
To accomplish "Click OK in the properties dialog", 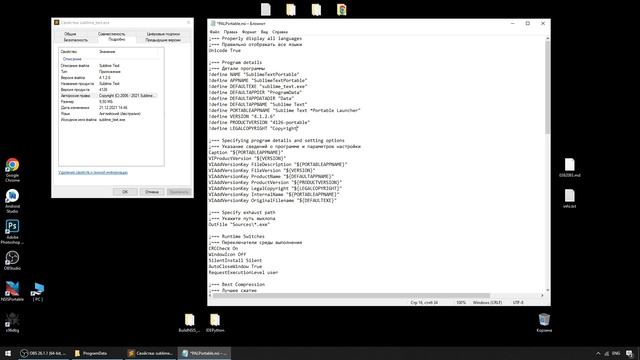I will [x=125, y=192].
